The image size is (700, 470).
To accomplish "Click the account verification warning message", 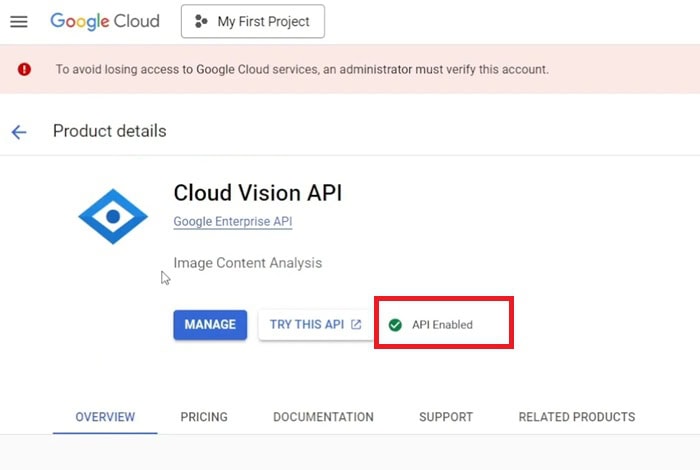I will [x=302, y=70].
